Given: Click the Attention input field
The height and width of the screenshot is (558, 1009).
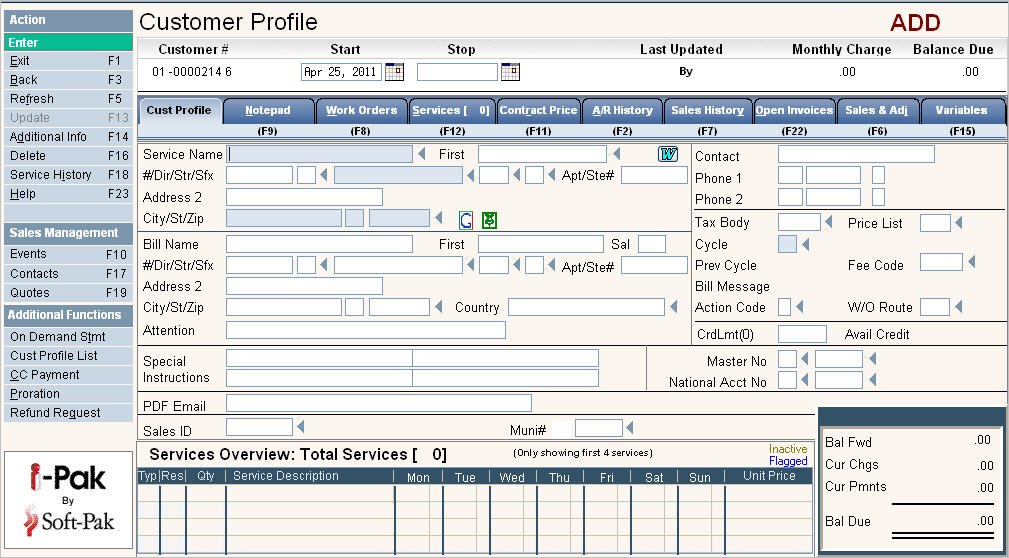Looking at the screenshot, I should coord(366,330).
